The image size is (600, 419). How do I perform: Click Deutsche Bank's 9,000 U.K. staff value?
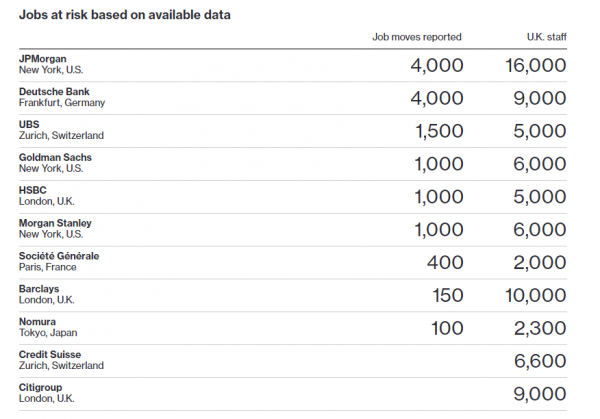540,98
